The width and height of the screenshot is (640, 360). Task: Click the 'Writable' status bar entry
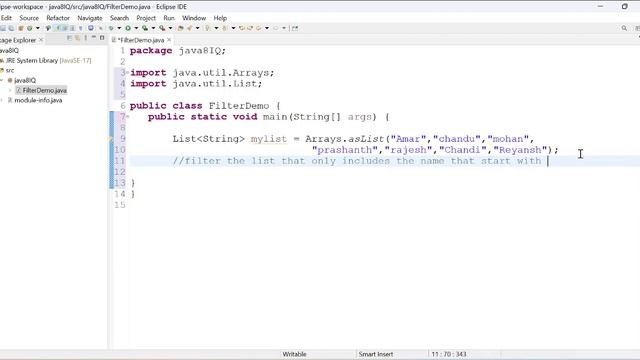click(294, 354)
